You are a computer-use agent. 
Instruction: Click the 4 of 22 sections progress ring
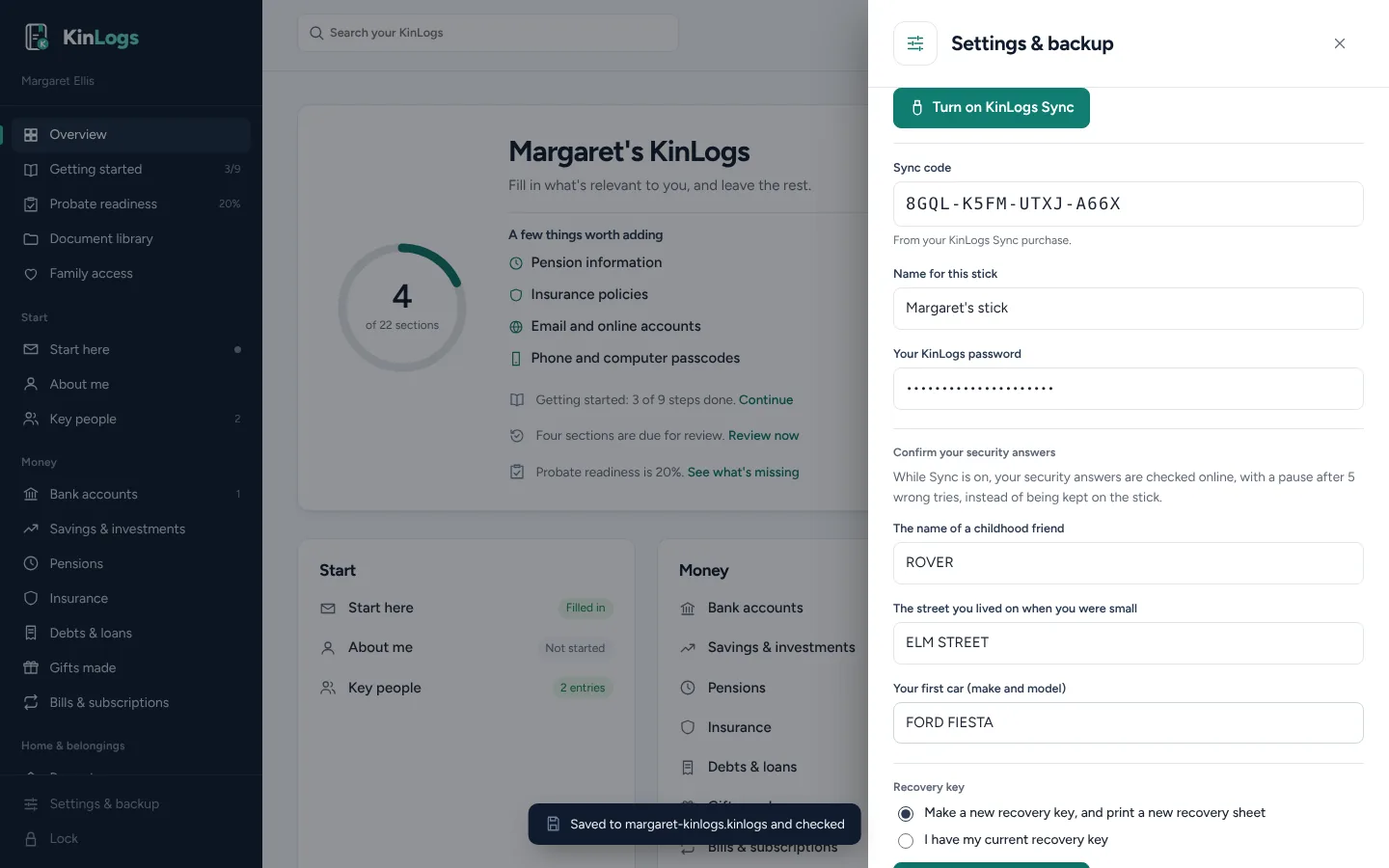pyautogui.click(x=402, y=308)
